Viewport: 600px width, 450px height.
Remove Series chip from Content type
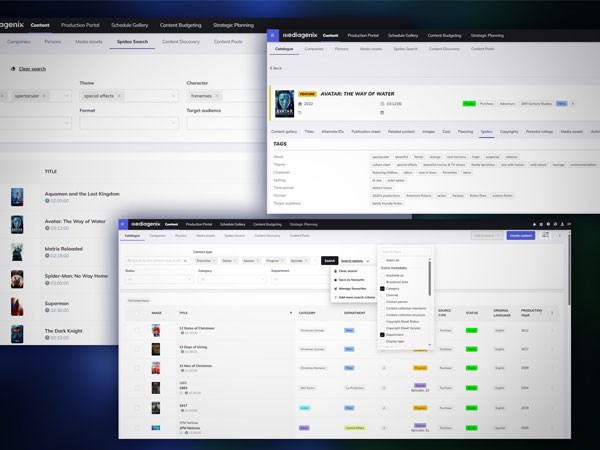[235, 261]
